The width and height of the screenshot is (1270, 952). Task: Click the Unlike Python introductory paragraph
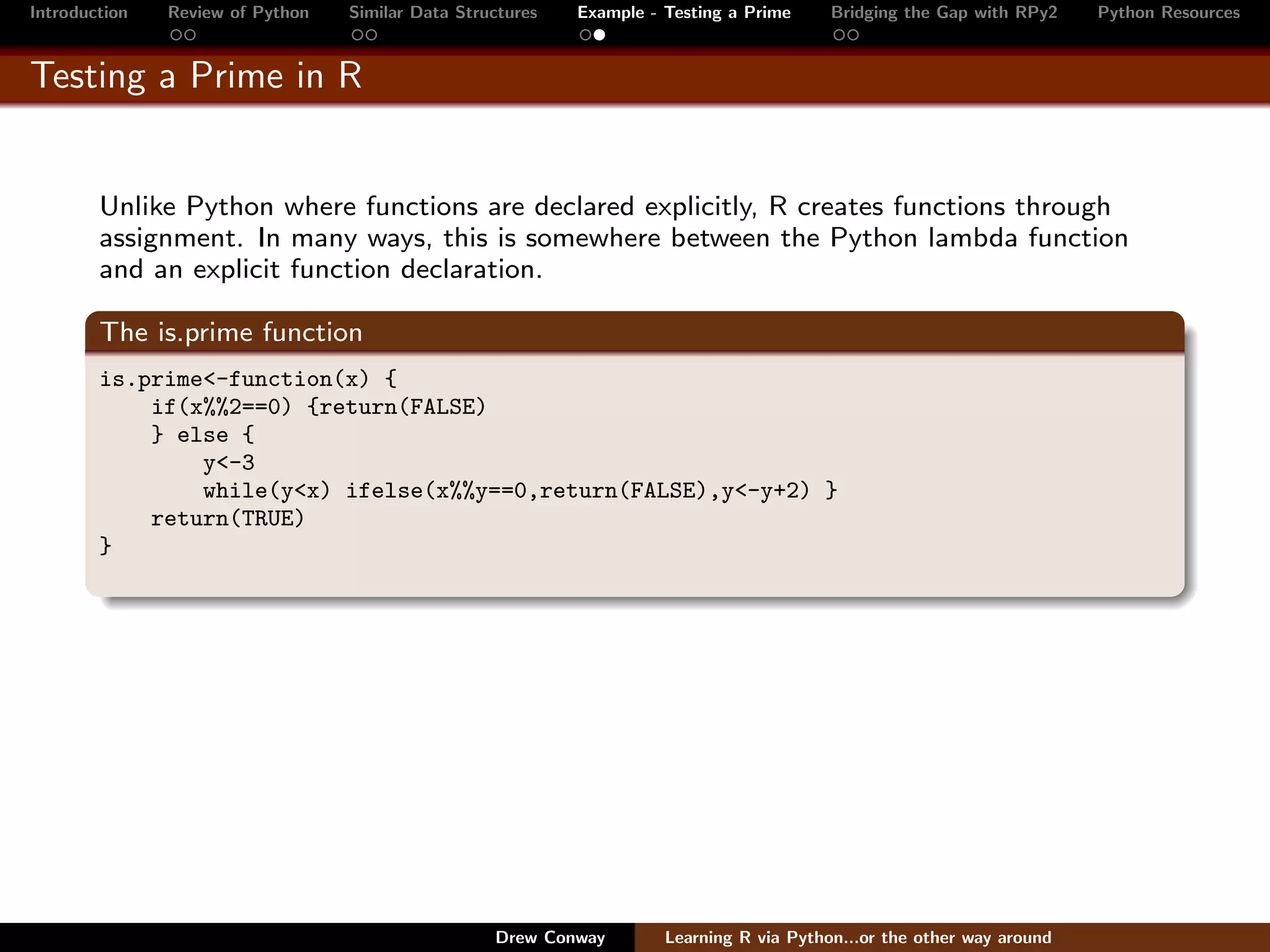pyautogui.click(x=613, y=238)
